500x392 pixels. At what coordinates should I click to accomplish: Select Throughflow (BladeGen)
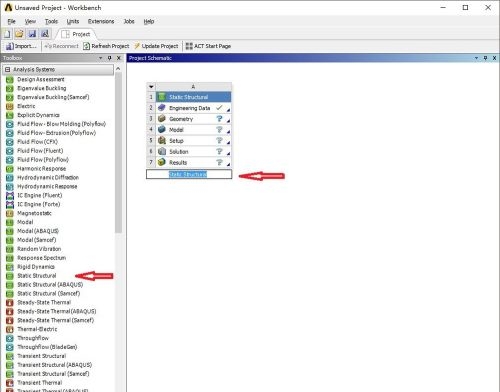(x=47, y=347)
